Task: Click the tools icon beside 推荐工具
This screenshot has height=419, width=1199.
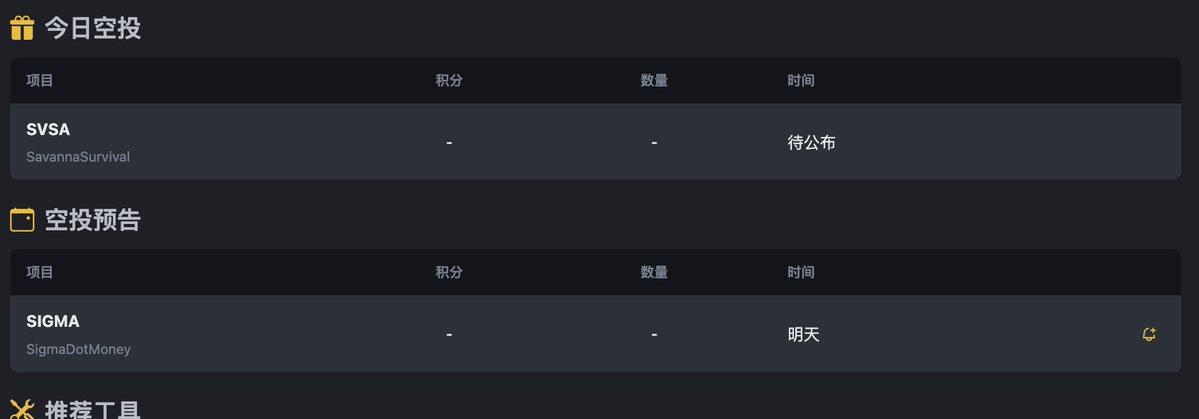Action: [x=22, y=410]
